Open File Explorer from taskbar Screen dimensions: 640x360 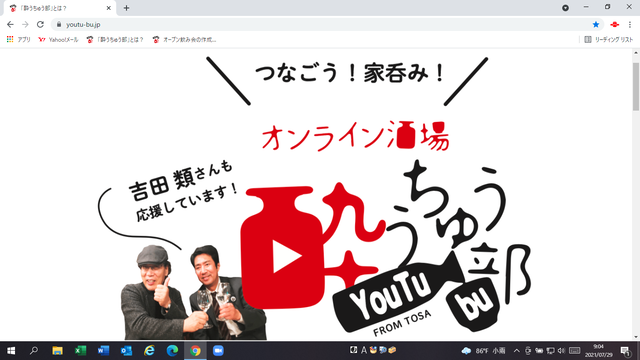coord(57,351)
